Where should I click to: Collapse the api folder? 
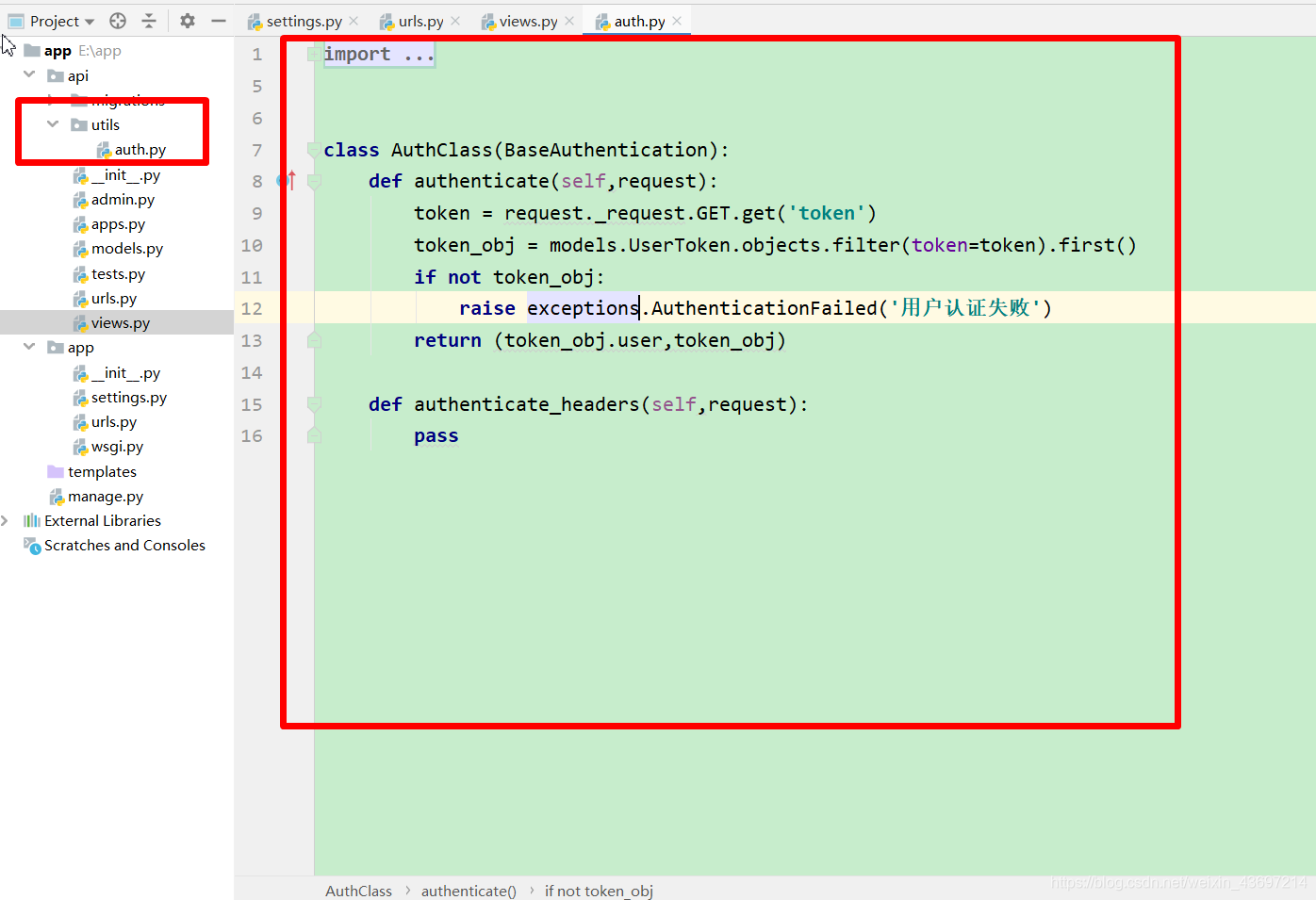tap(29, 74)
